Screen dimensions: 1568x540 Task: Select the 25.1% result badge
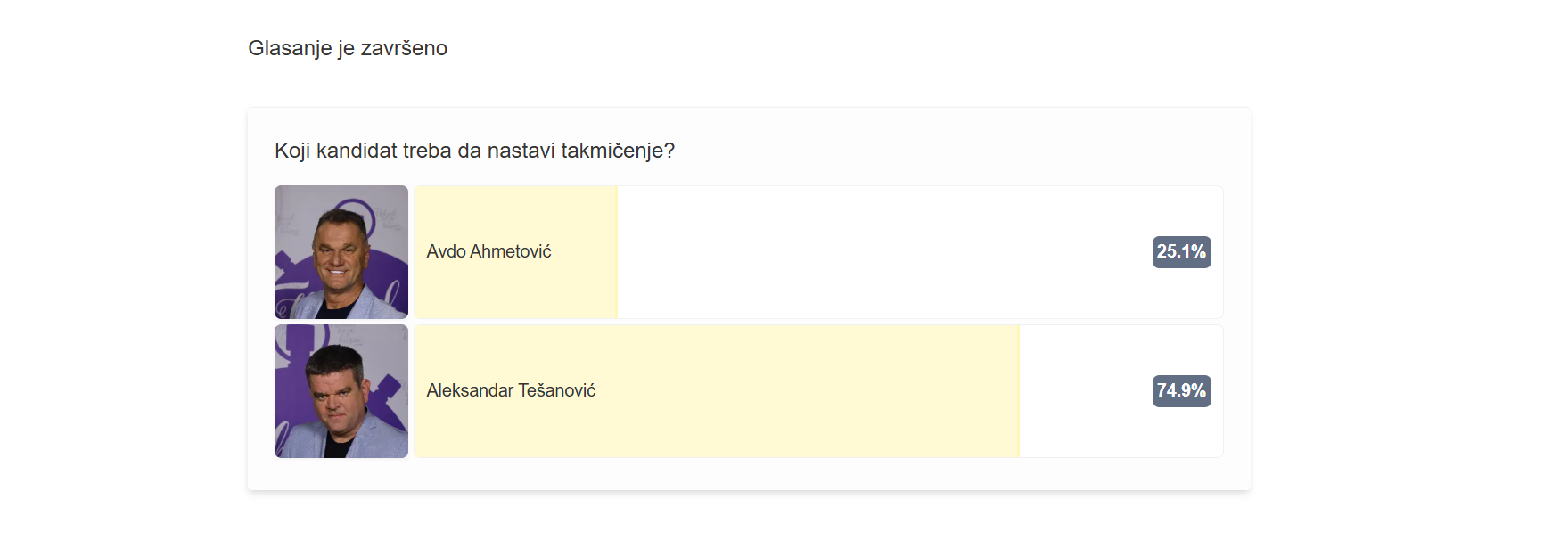click(1181, 252)
